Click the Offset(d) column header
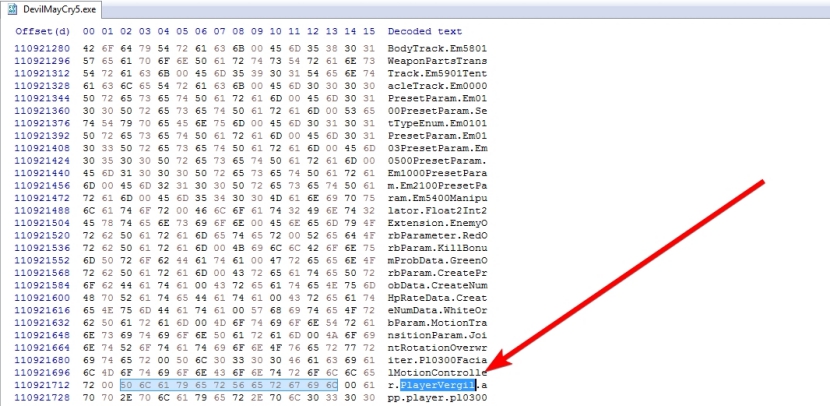 [38, 32]
